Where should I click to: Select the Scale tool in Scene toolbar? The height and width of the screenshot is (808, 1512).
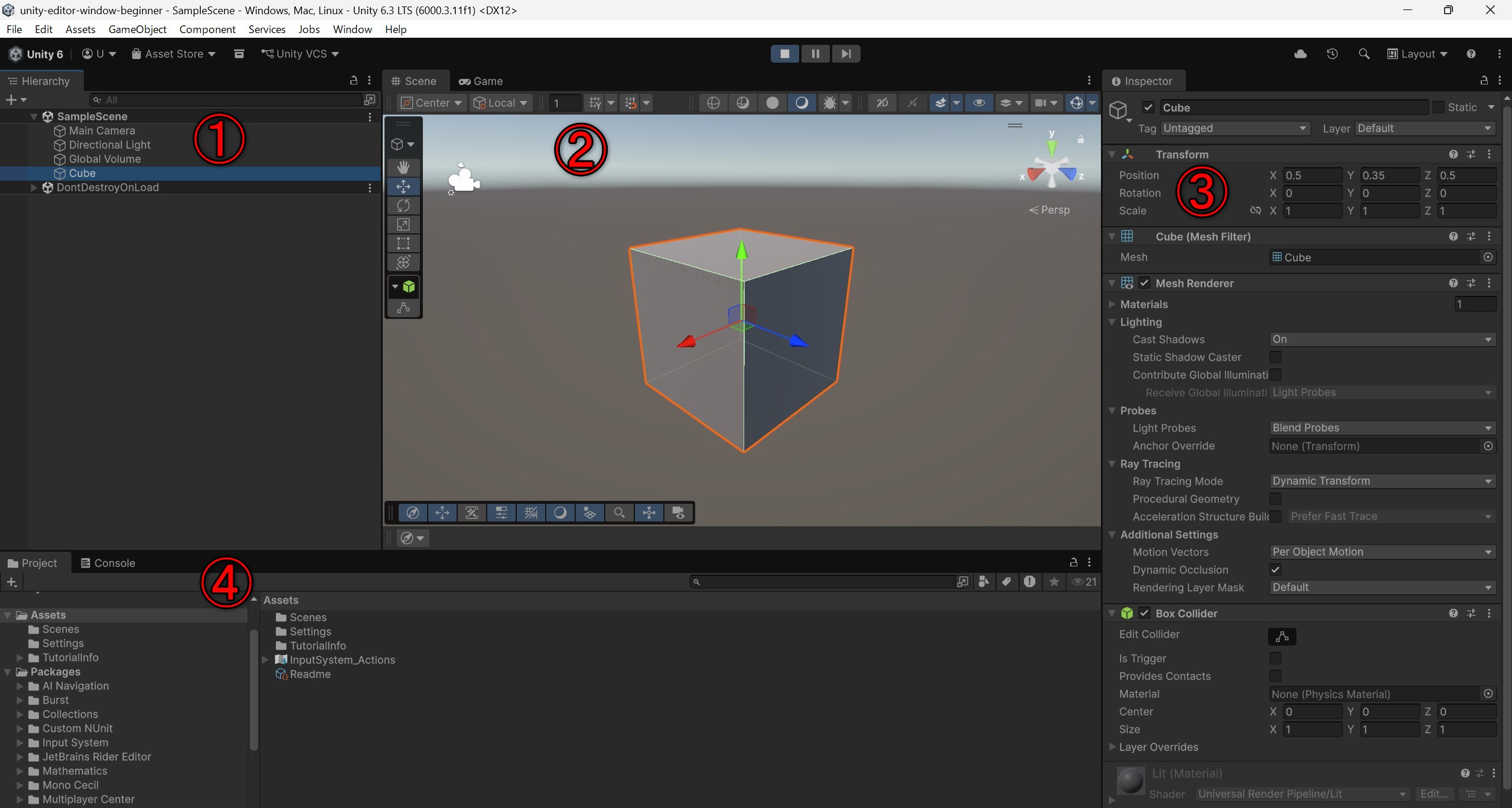coord(403,224)
